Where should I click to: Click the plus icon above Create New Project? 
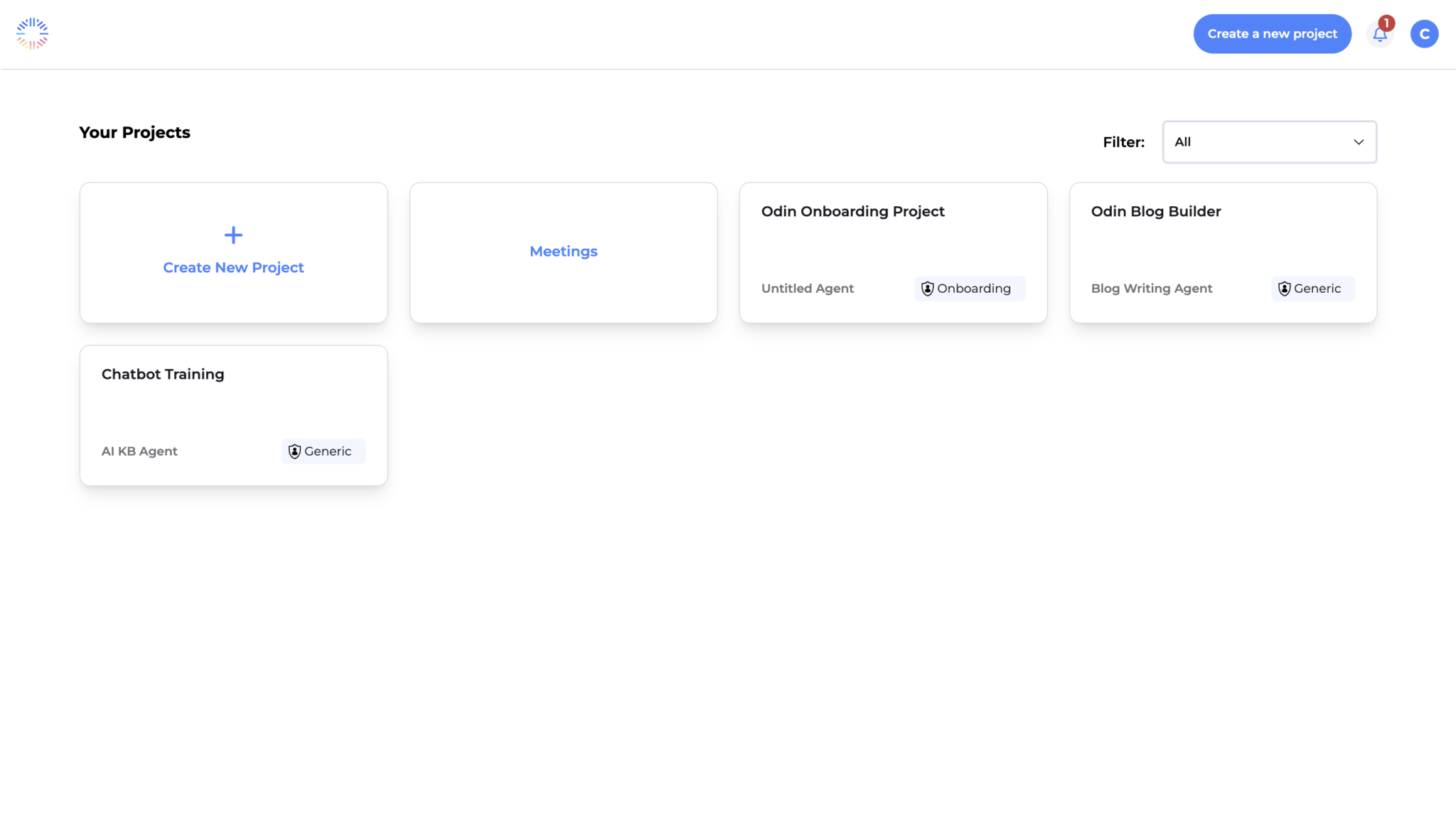pyautogui.click(x=233, y=235)
